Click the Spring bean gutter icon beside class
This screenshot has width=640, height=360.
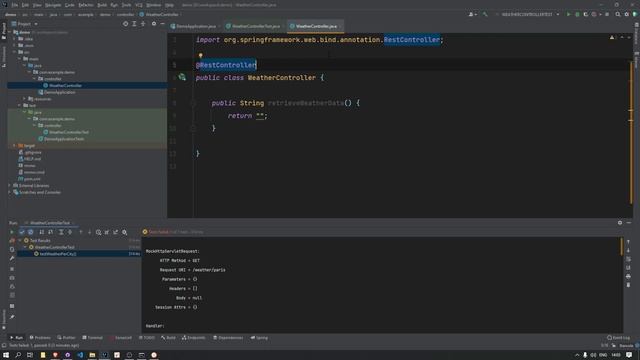(x=182, y=78)
